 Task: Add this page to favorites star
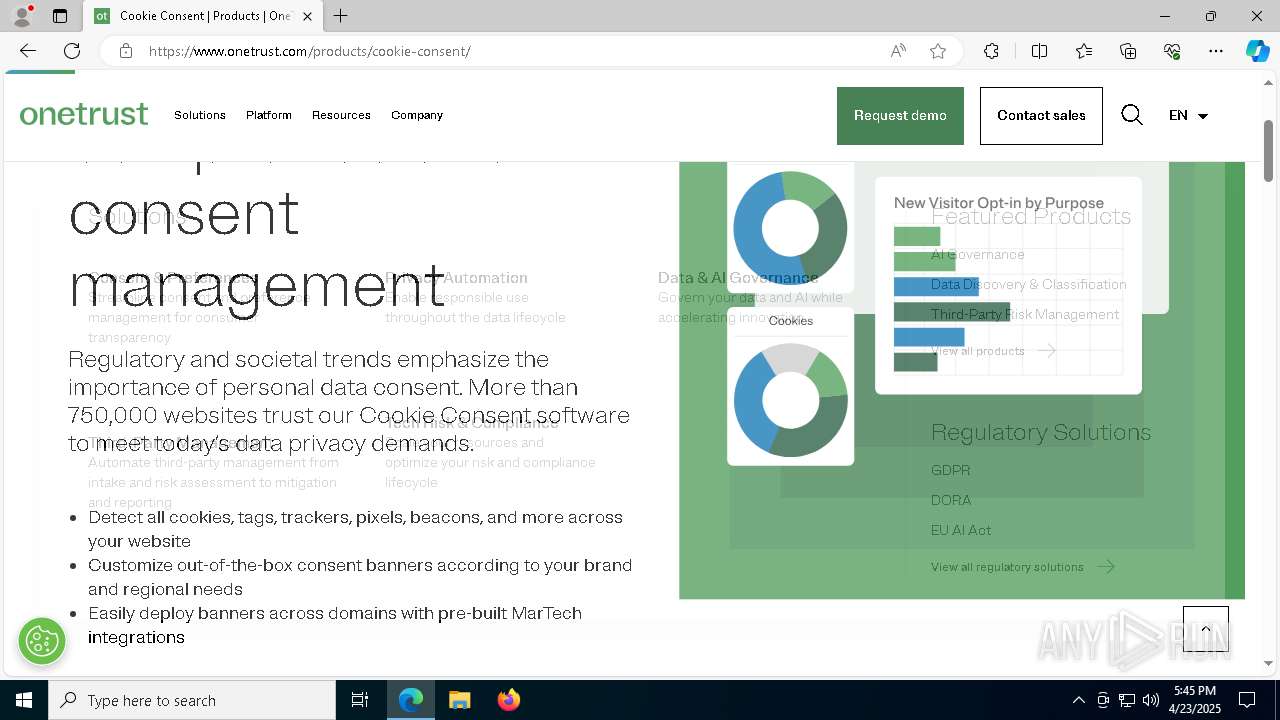point(938,51)
